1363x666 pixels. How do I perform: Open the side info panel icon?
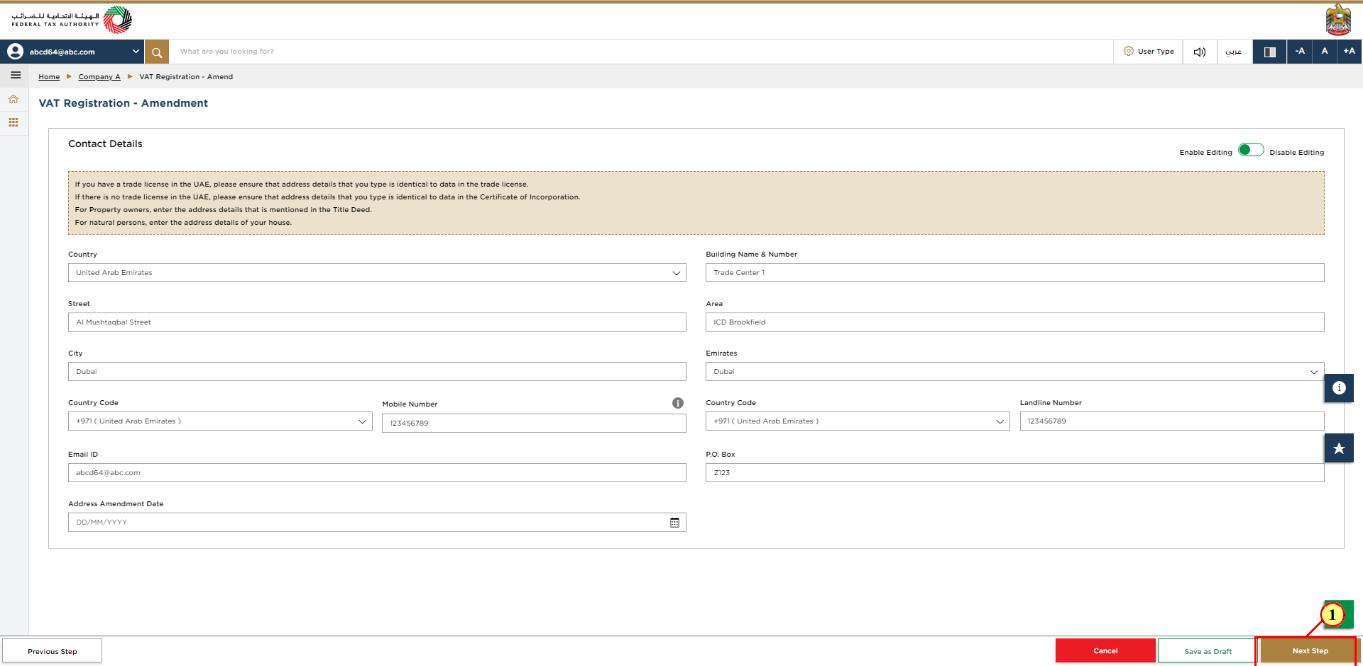(1339, 387)
